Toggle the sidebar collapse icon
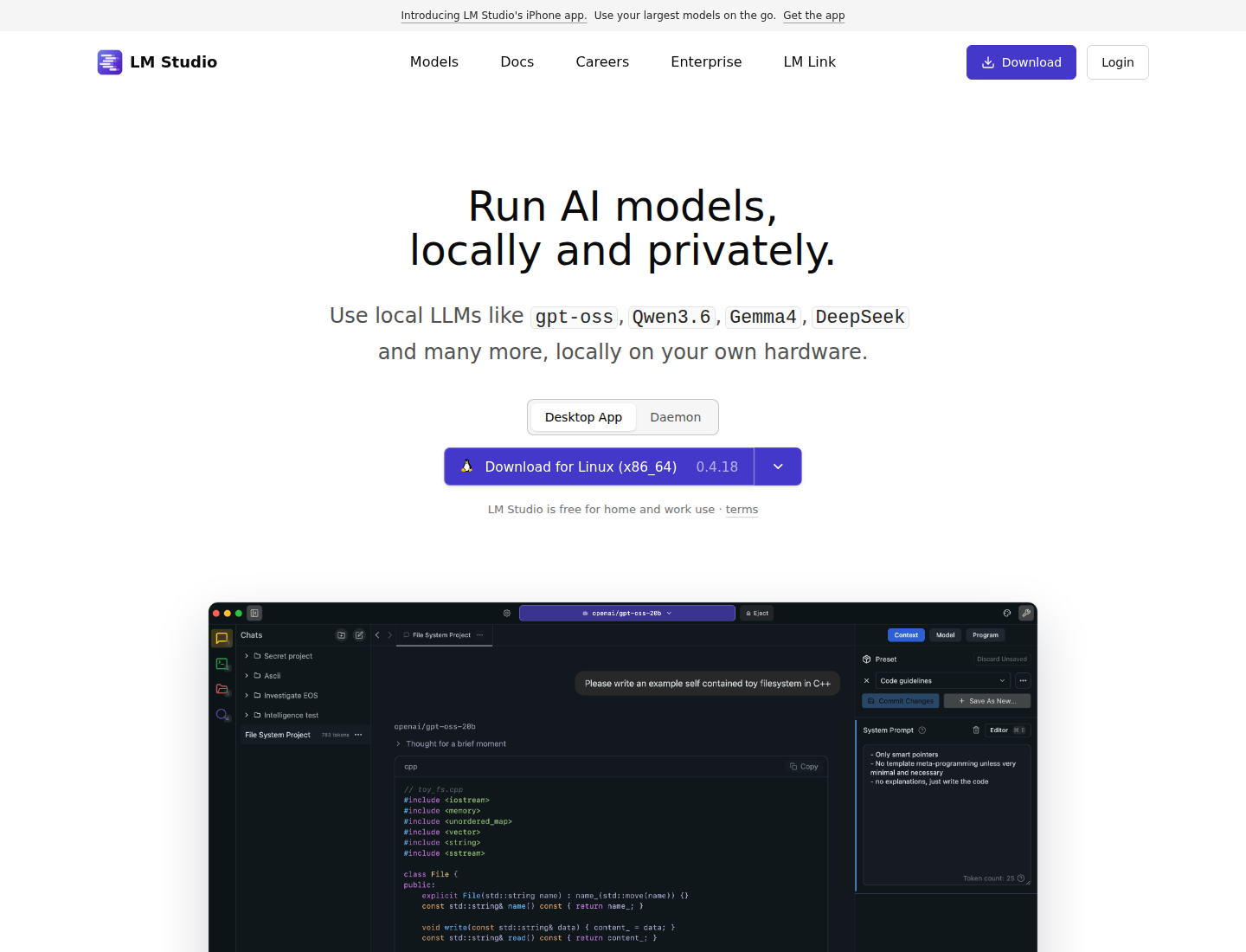The image size is (1246, 952). (x=254, y=613)
